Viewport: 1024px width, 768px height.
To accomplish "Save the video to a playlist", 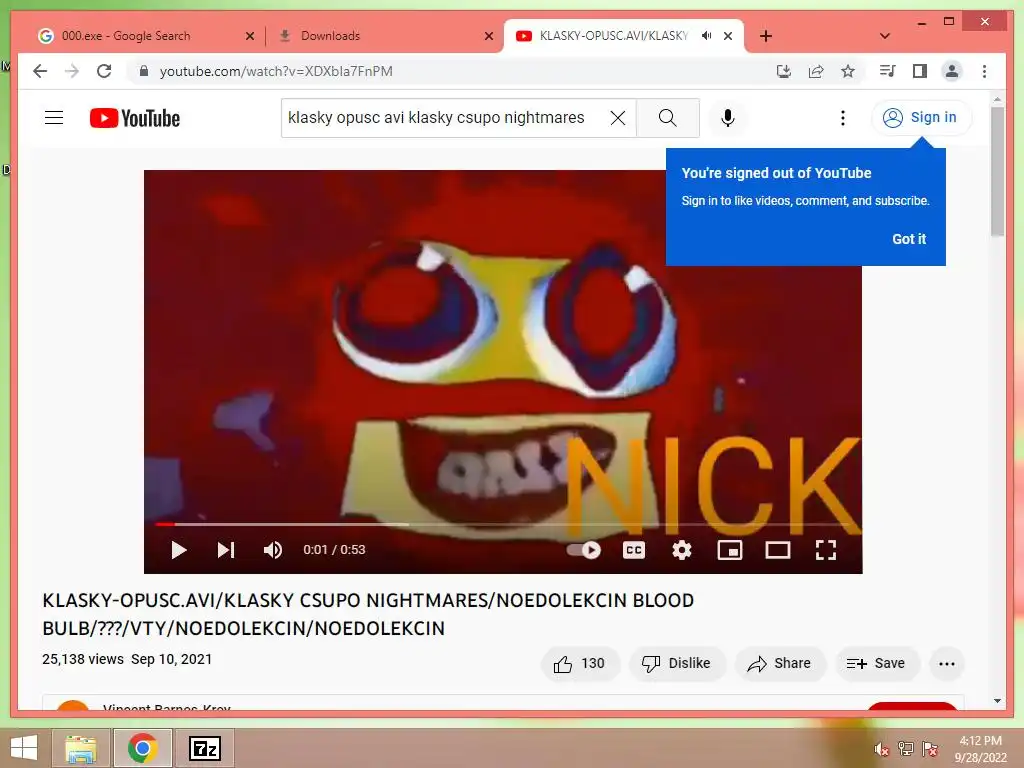I will (876, 664).
